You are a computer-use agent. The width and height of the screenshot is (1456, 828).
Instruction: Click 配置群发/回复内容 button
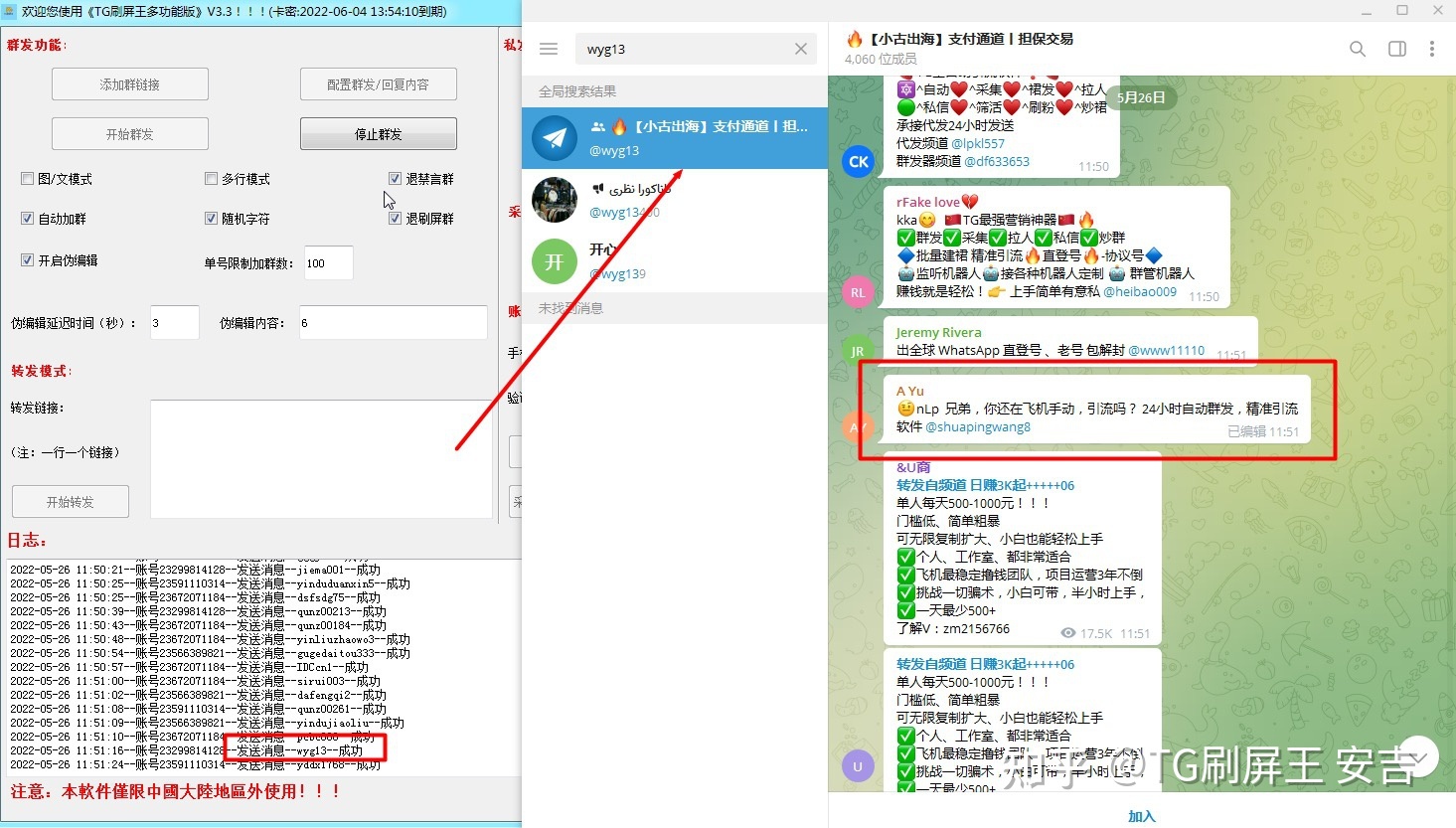pyautogui.click(x=379, y=84)
